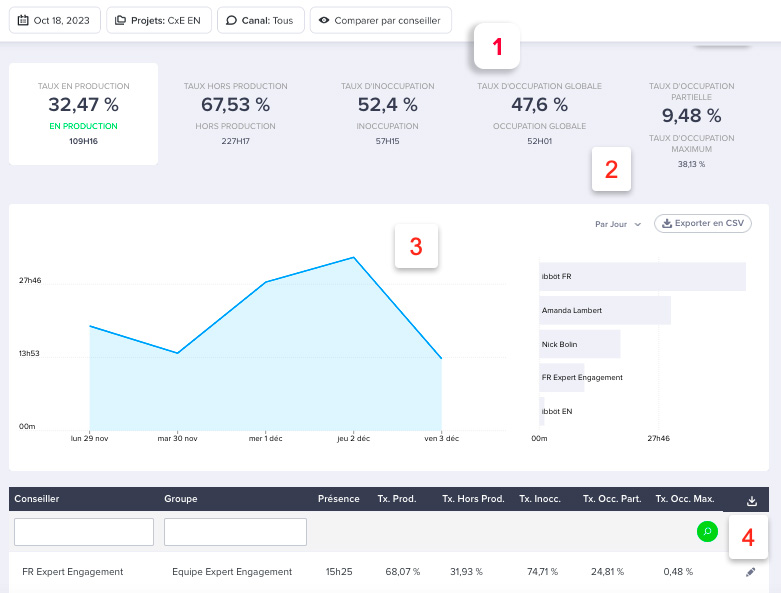Click the Amanda Lambert bar in chart
Image resolution: width=781 pixels, height=593 pixels.
pyautogui.click(x=604, y=310)
